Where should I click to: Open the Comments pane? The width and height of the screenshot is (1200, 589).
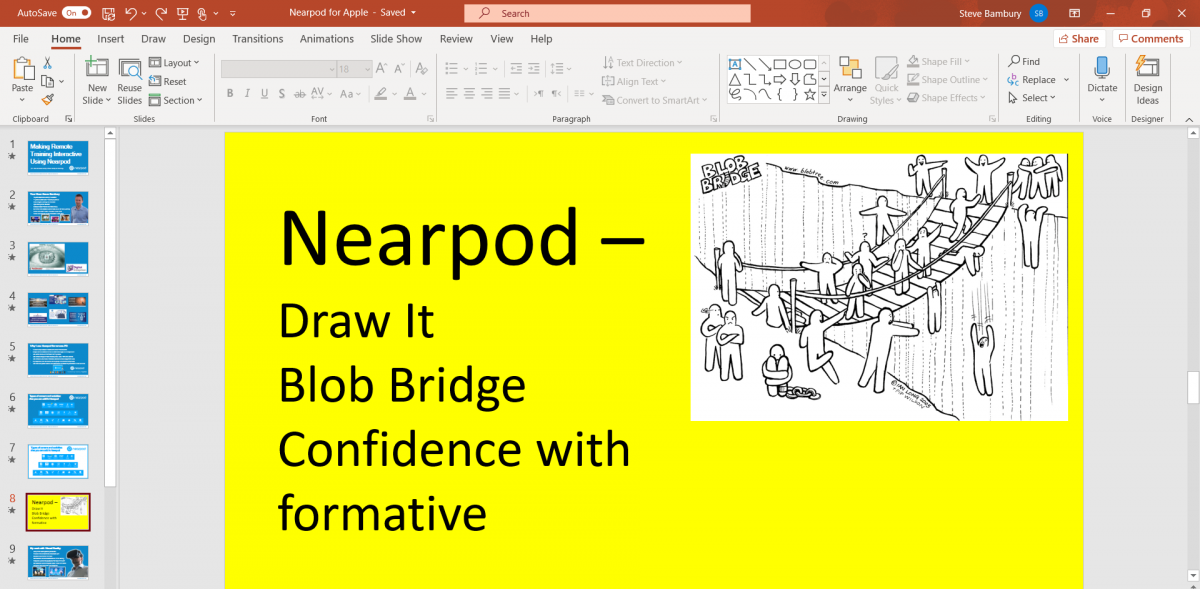[1150, 39]
